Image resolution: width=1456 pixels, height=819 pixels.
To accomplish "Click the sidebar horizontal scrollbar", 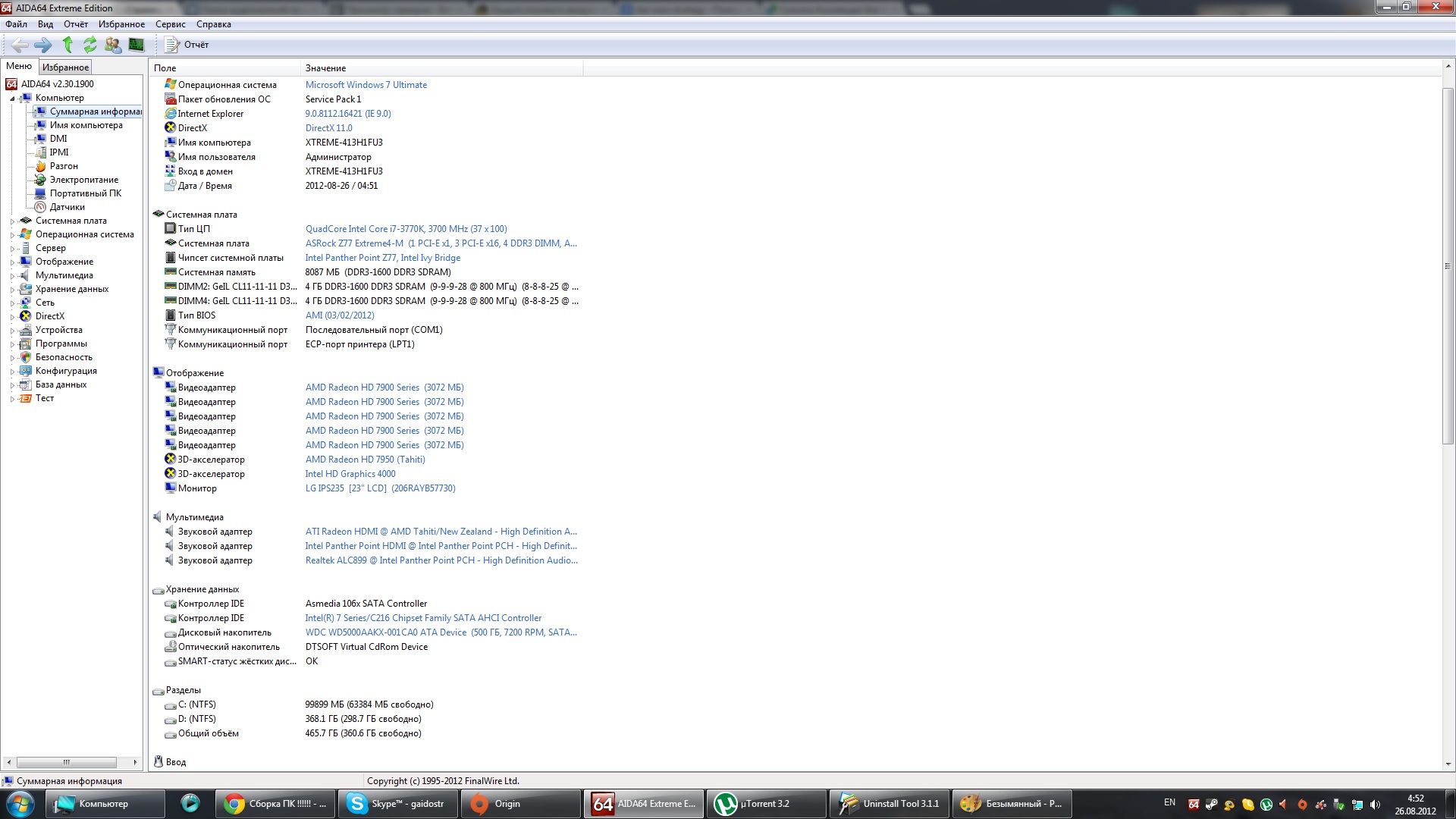I will (x=67, y=762).
